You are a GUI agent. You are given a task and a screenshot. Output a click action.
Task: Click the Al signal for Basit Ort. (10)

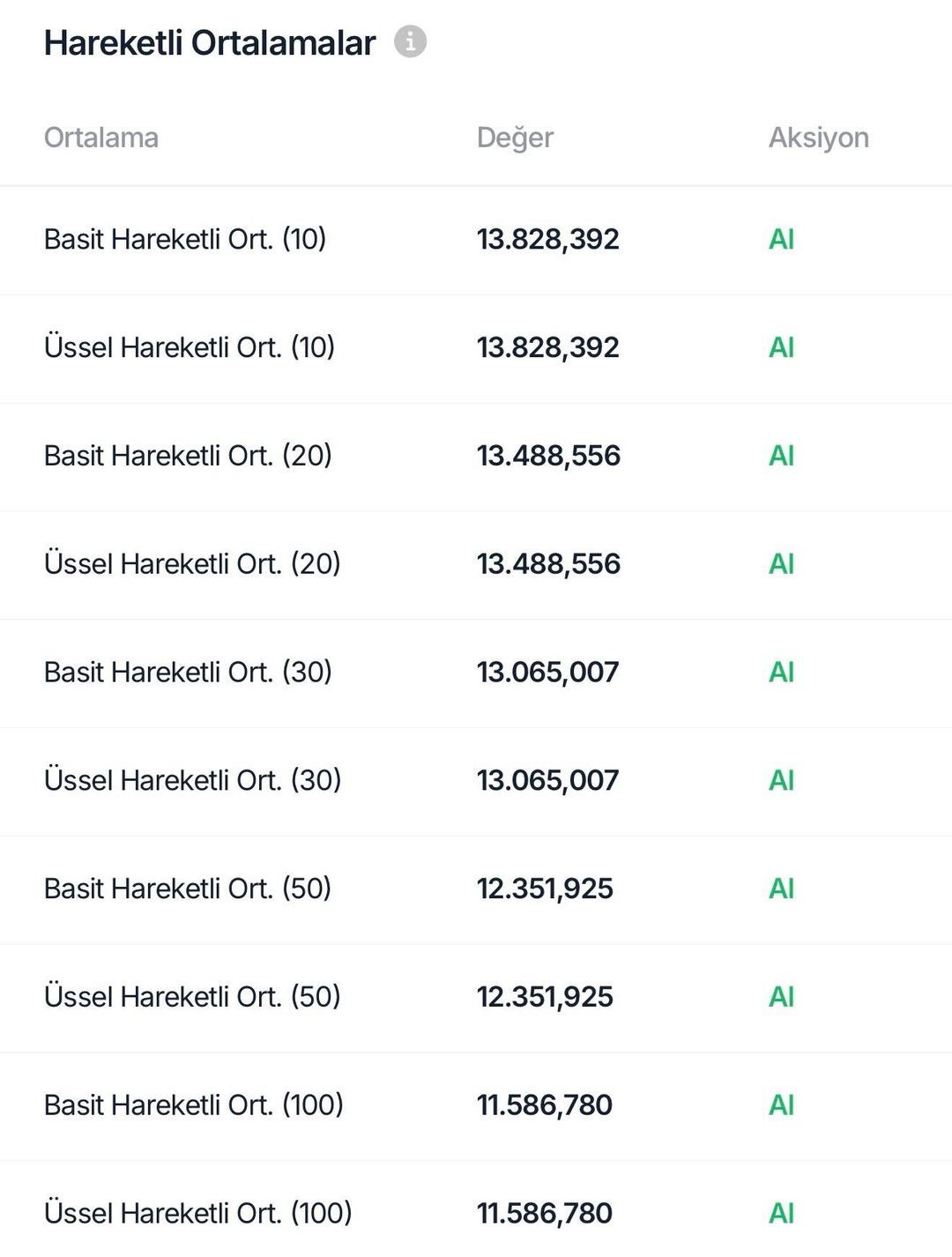[x=781, y=239]
